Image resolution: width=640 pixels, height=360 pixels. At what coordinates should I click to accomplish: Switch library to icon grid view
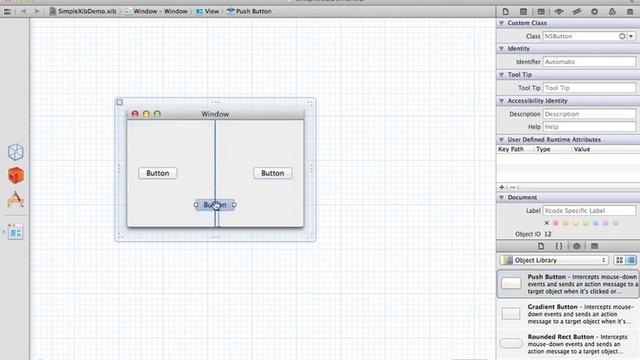point(619,260)
